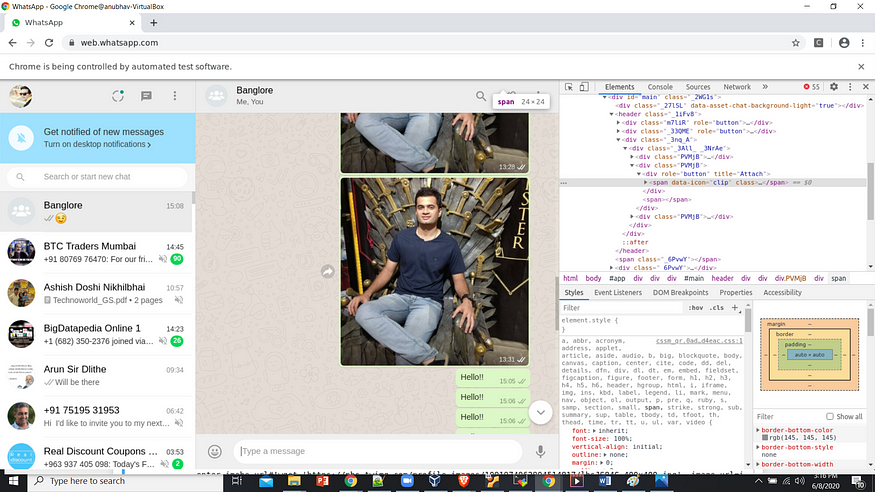Open the DOM Breakpoints tab

tap(680, 292)
